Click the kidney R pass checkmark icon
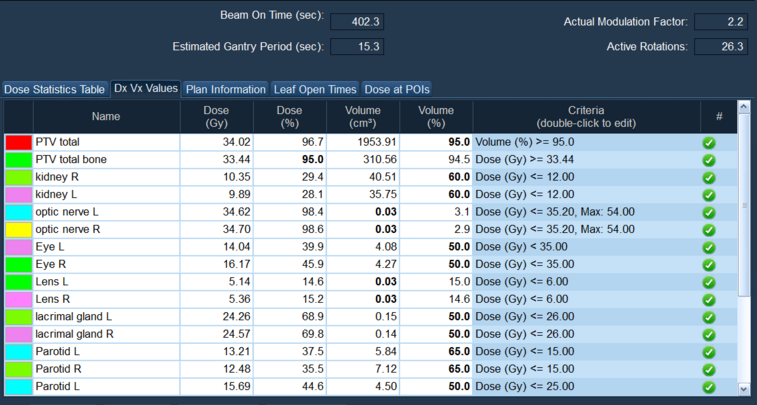The image size is (757, 405). coord(709,178)
